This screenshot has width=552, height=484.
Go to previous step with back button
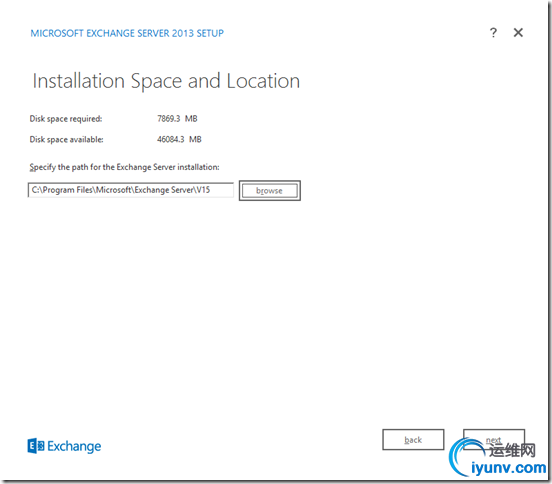(413, 440)
